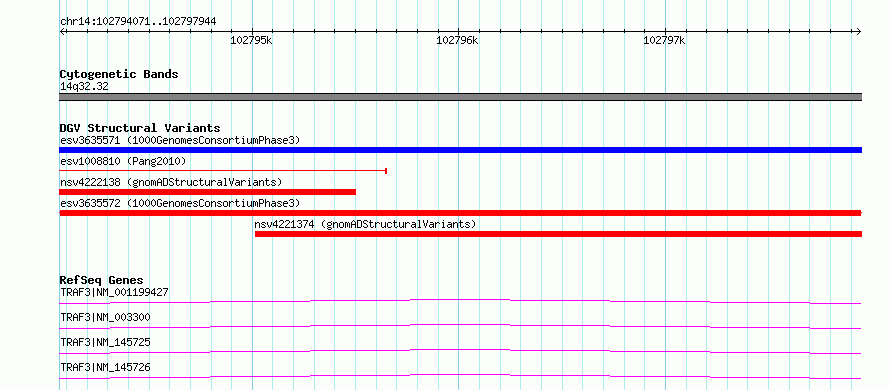Select the red esv3635572 variant bar
This screenshot has height=390, width=890.
[x=460, y=213]
